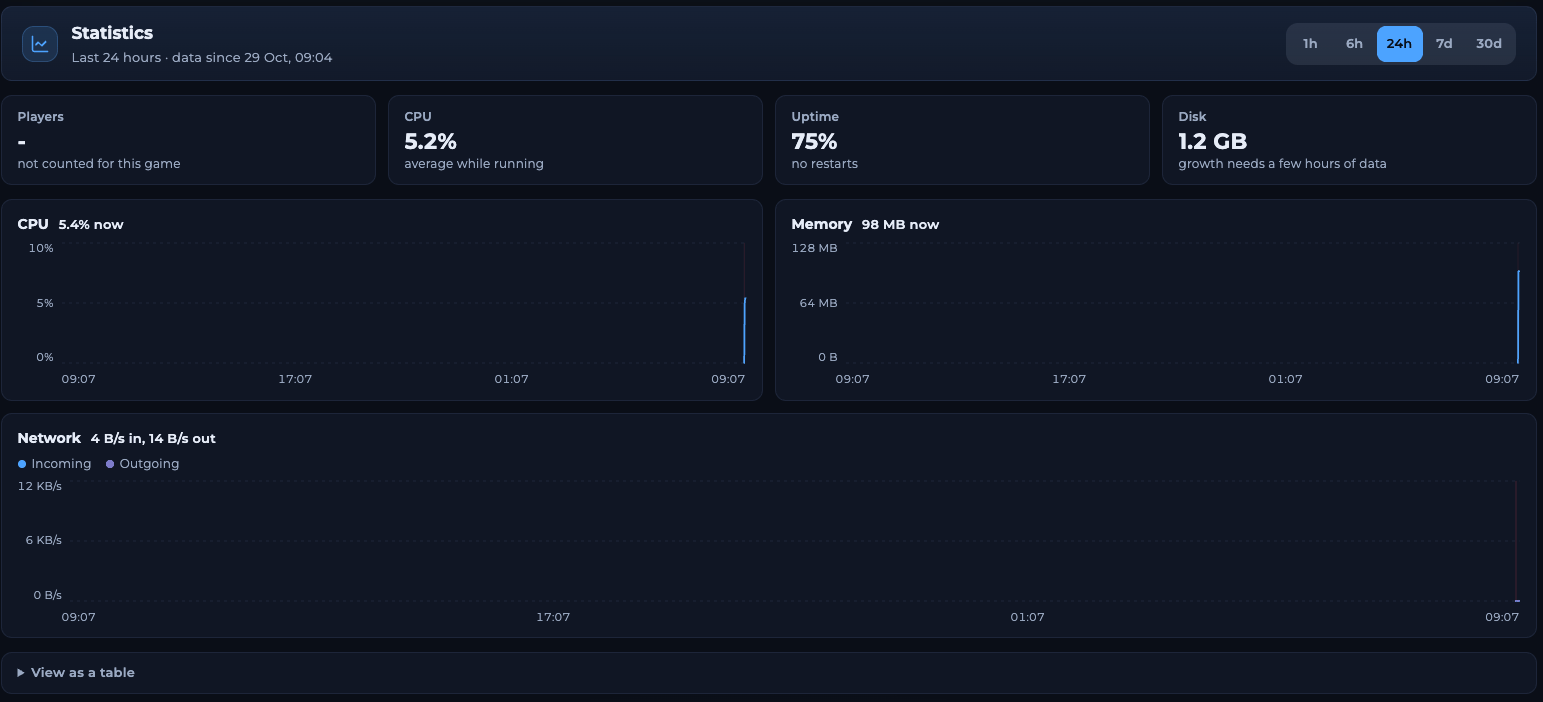Click the 10% label on CPU chart axis
This screenshot has width=1543, height=702.
41,248
